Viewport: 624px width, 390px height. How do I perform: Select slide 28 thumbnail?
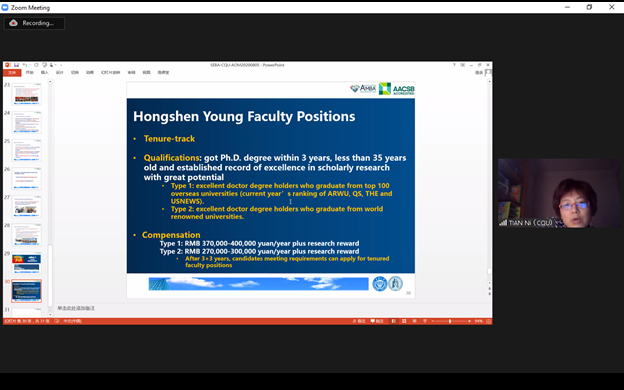pos(26,234)
